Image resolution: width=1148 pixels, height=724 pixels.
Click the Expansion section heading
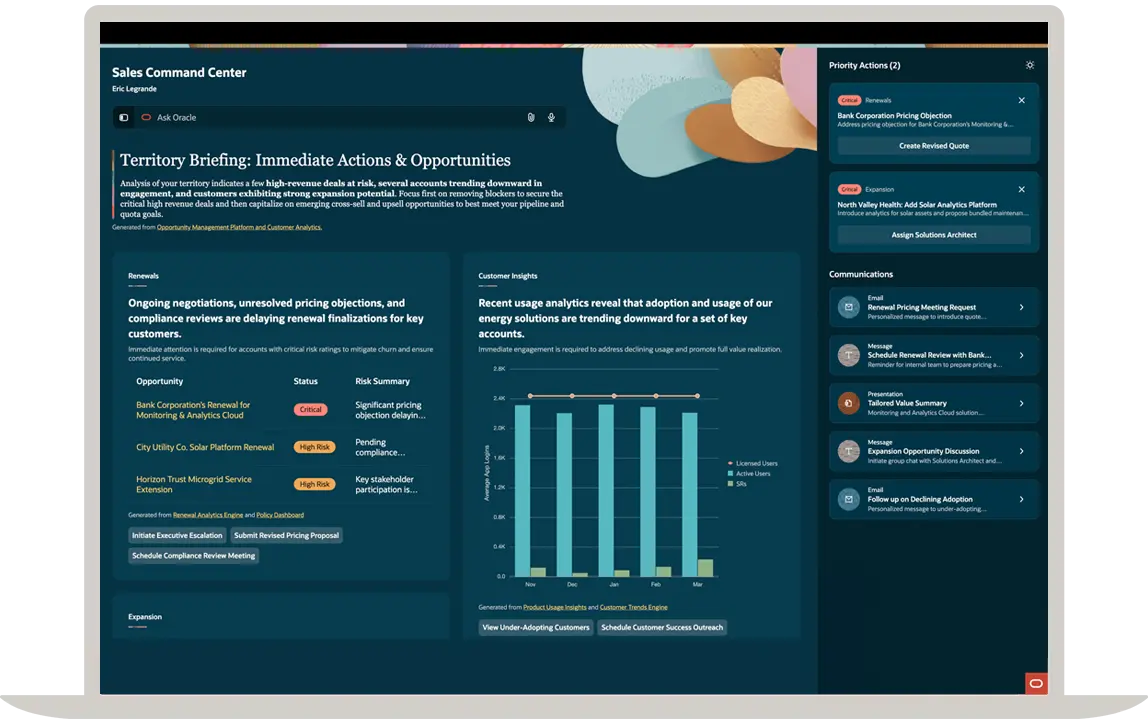[x=145, y=617]
